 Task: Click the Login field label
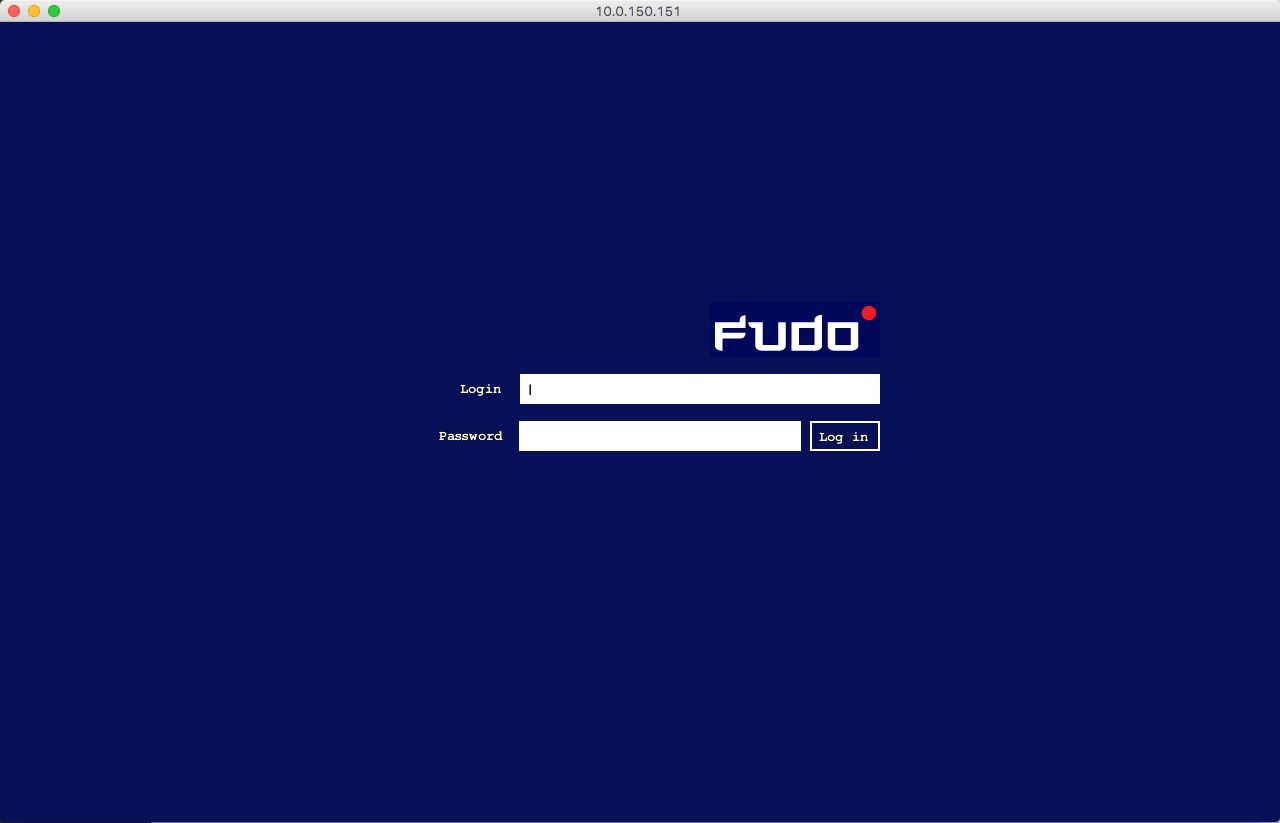tap(480, 389)
